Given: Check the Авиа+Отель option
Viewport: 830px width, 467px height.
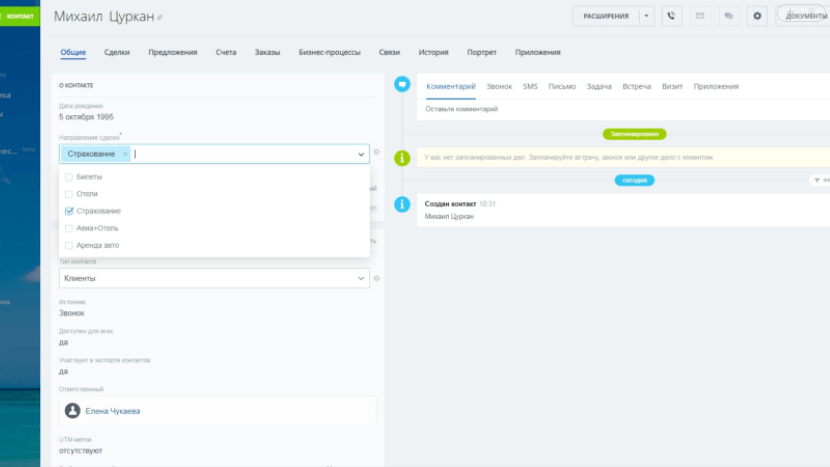Looking at the screenshot, I should tap(69, 228).
